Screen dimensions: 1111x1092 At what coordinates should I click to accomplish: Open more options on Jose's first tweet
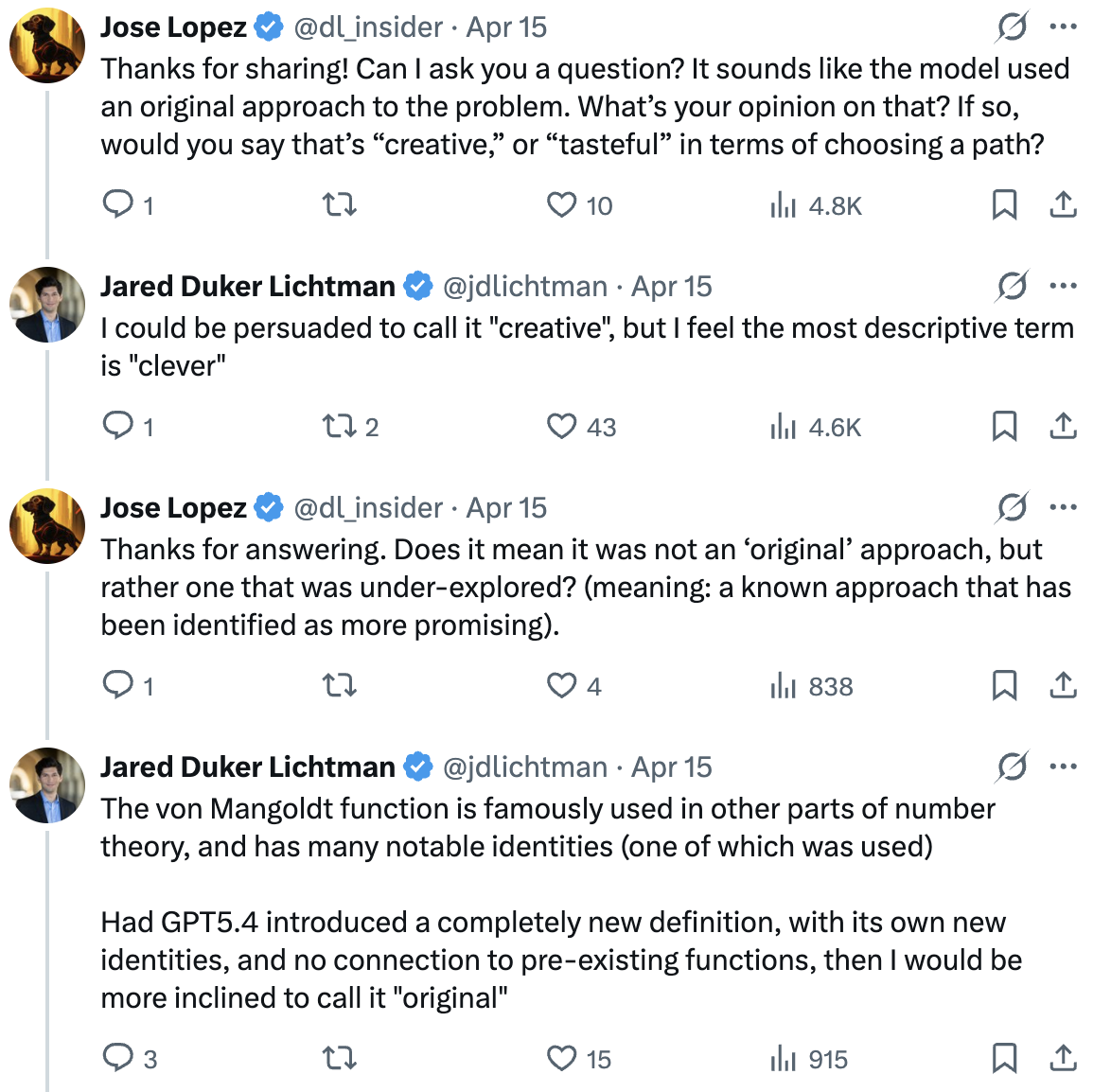[1064, 27]
